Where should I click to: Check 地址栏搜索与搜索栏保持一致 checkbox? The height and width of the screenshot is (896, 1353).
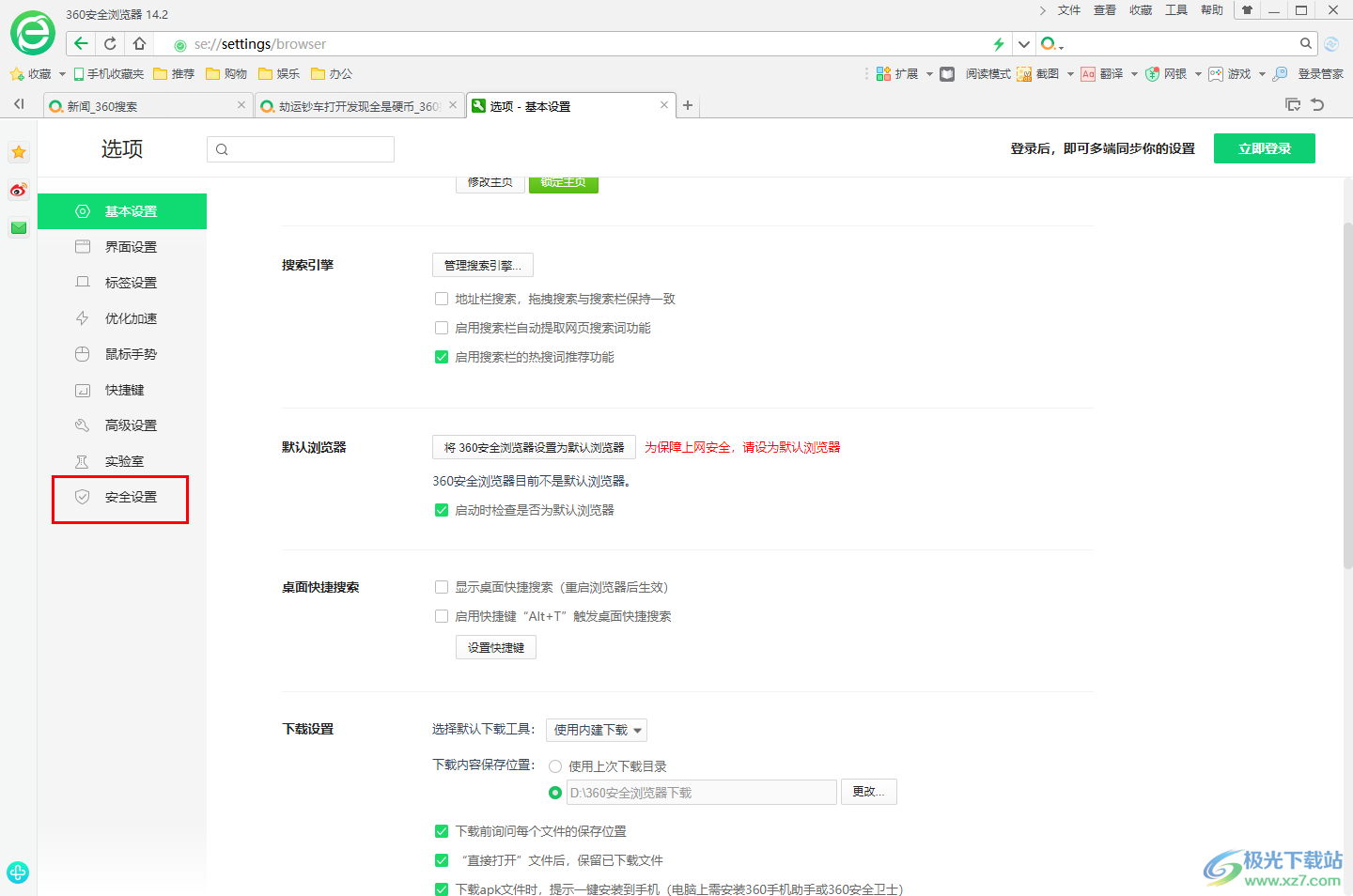[x=442, y=299]
